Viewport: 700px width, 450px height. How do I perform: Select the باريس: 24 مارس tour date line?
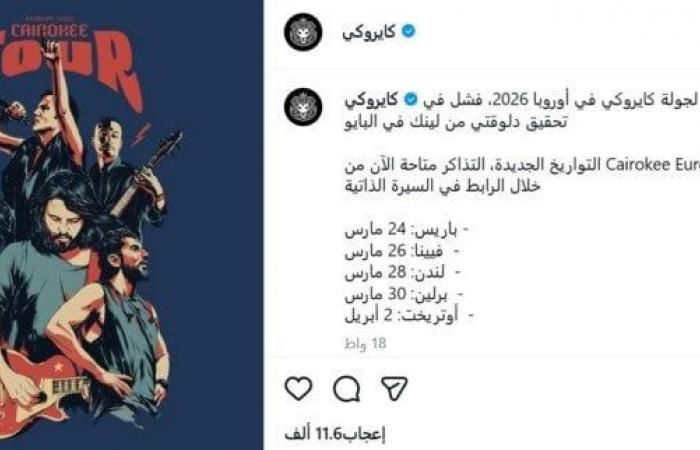coord(406,229)
